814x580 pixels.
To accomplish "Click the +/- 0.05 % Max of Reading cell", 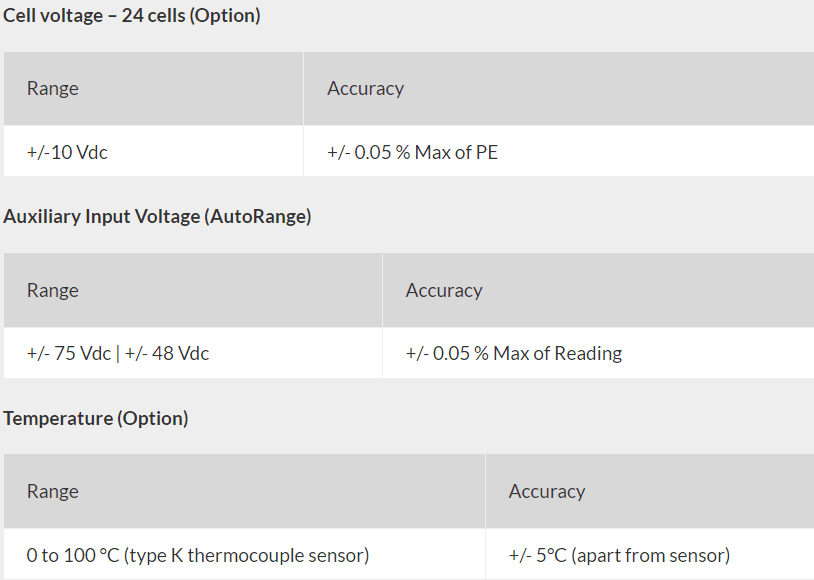I will [599, 353].
